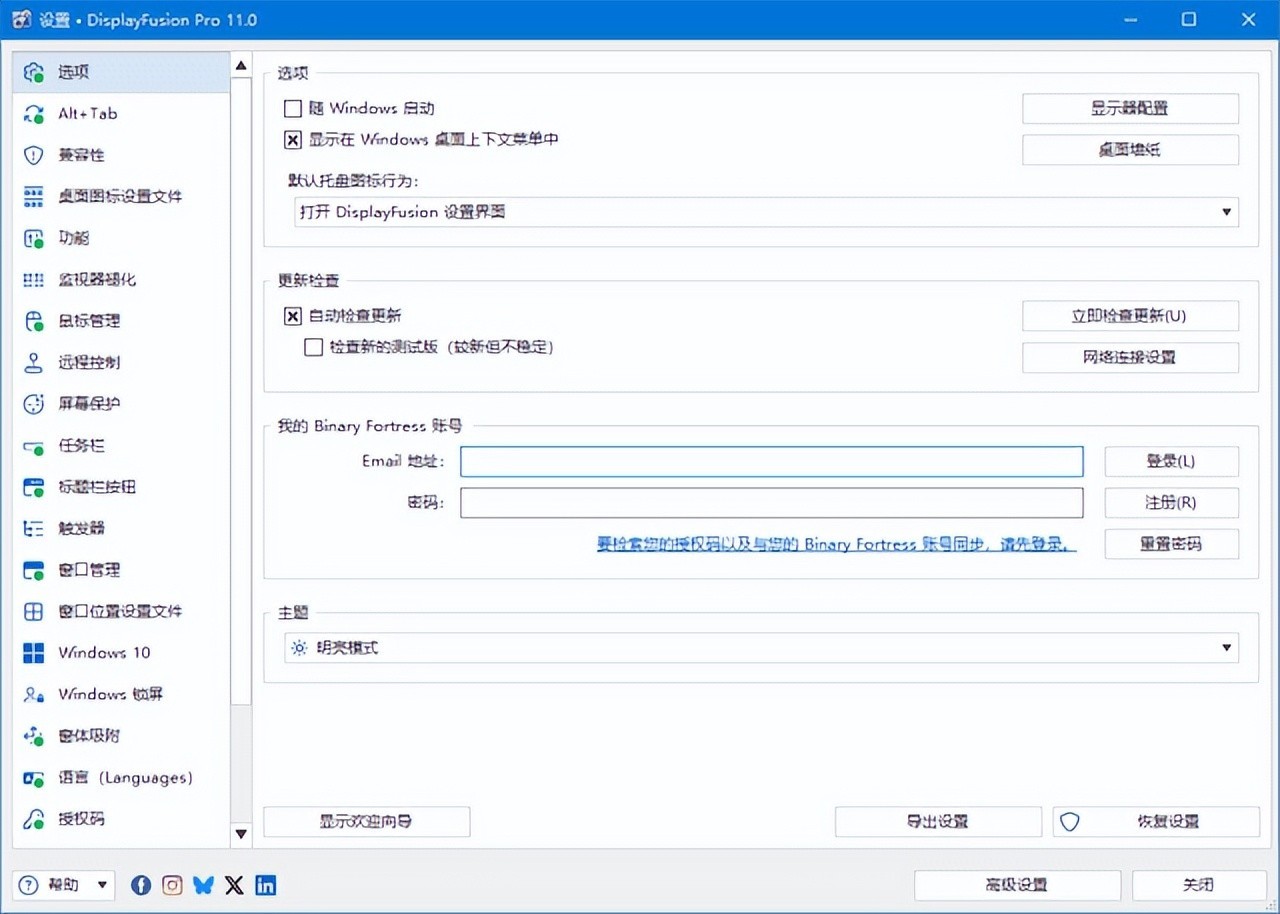Viewport: 1280px width, 914px height.
Task: Open 网络连接设置 button
Action: 1130,357
